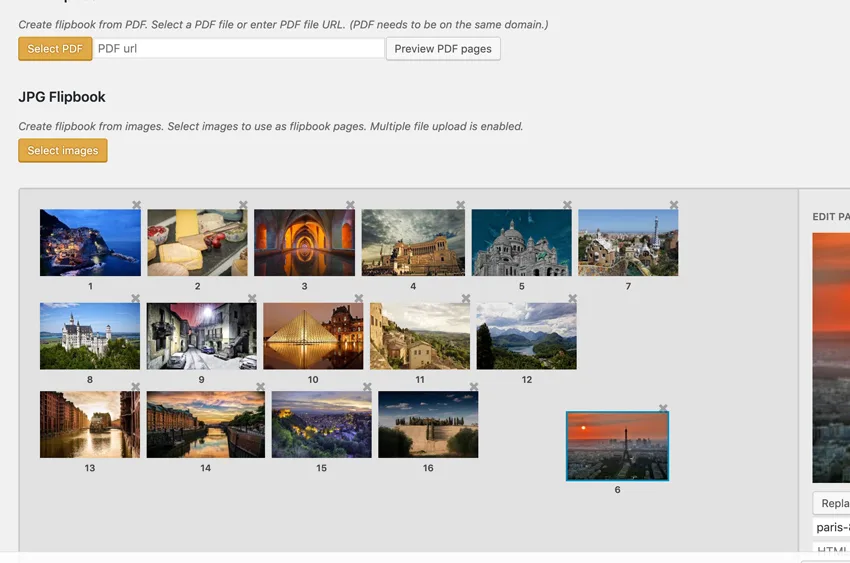This screenshot has width=850, height=563.
Task: Remove page 9 using its X icon
Action: (x=252, y=298)
